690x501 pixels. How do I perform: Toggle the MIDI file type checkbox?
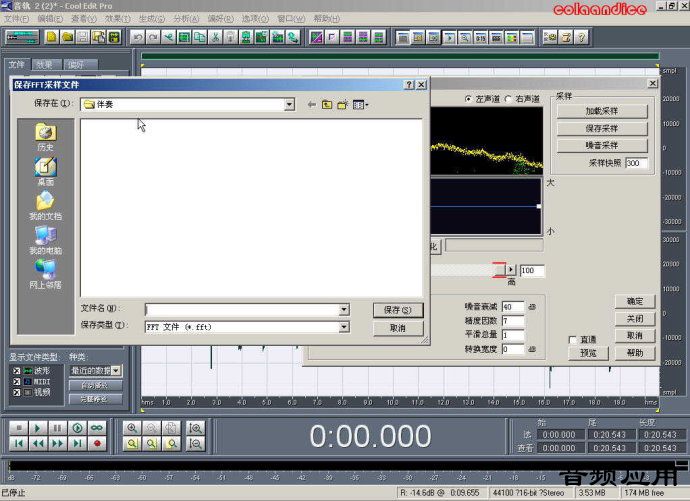pyautogui.click(x=17, y=381)
